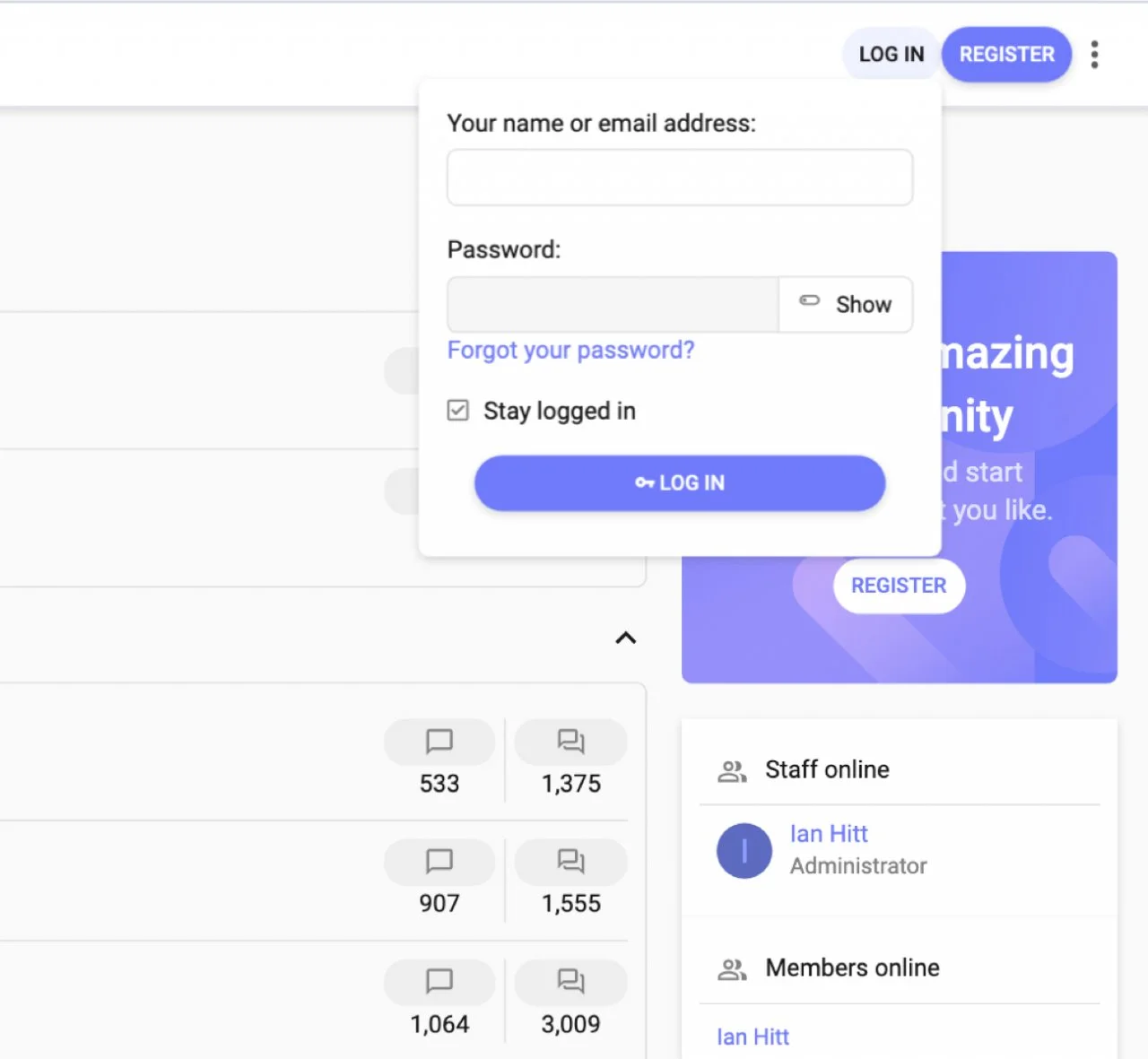Viewport: 1148px width, 1059px height.
Task: Open the three-dot more options menu
Action: (1094, 55)
